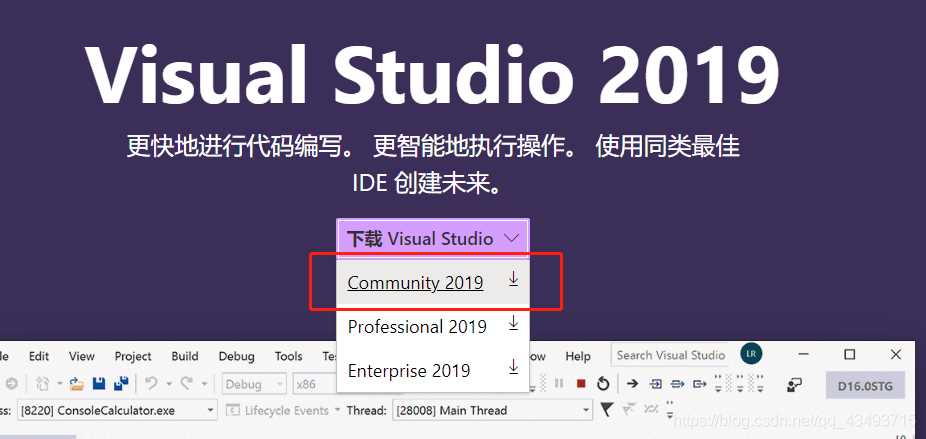Open the ConsoleCalculator.exe process dropdown
The width and height of the screenshot is (926, 439).
(x=118, y=410)
